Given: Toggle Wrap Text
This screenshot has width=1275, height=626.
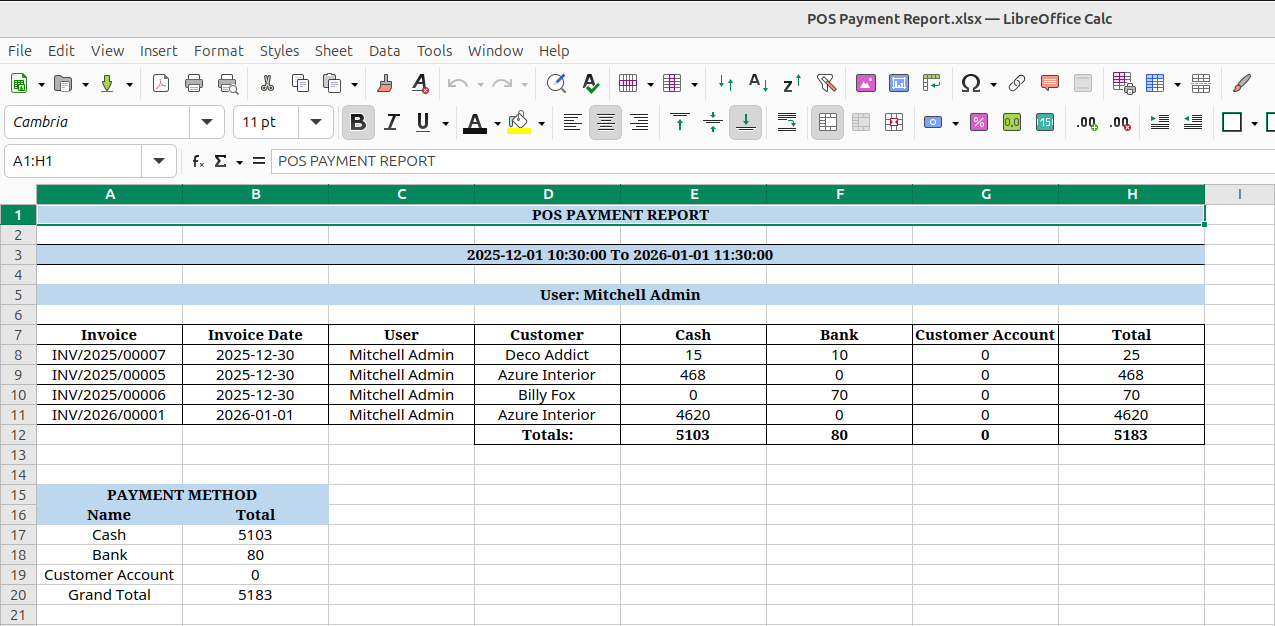Looking at the screenshot, I should coord(787,122).
